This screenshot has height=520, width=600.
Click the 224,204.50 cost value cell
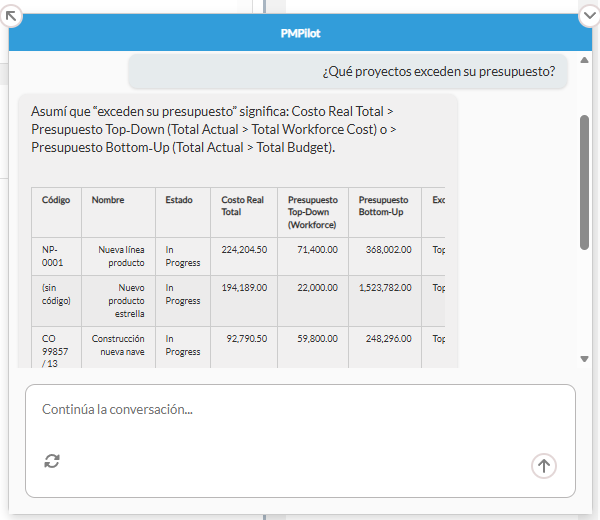pos(244,251)
